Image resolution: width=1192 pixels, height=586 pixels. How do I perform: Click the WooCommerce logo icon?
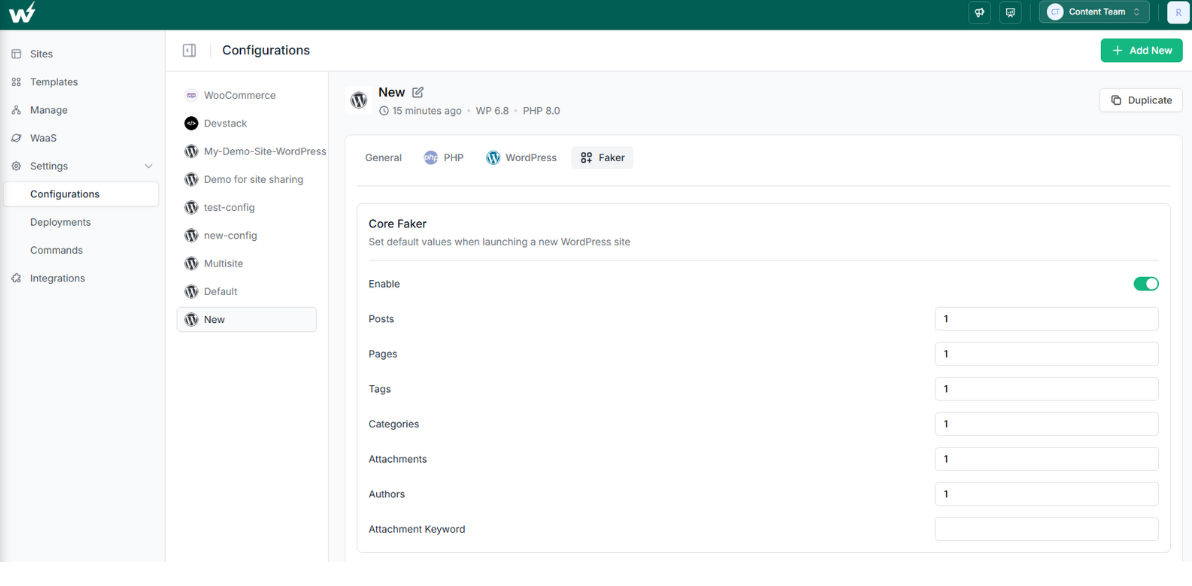click(192, 95)
